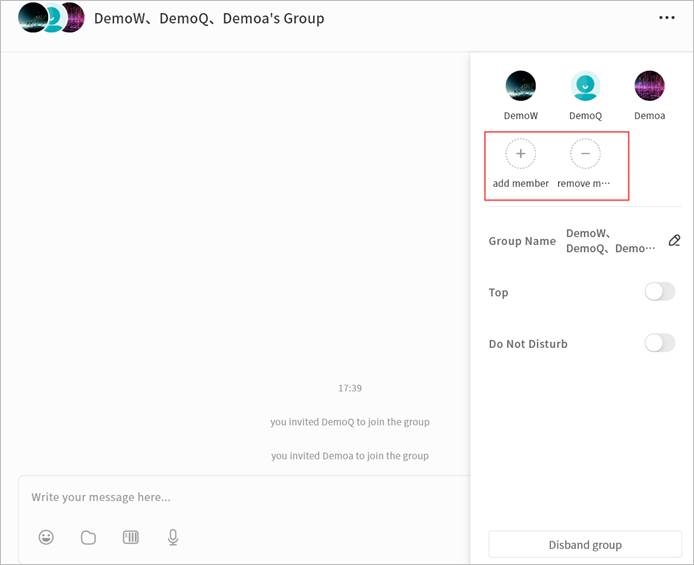Screen dimensions: 694x565
Task: Click the plus icon to add member
Action: 520,154
